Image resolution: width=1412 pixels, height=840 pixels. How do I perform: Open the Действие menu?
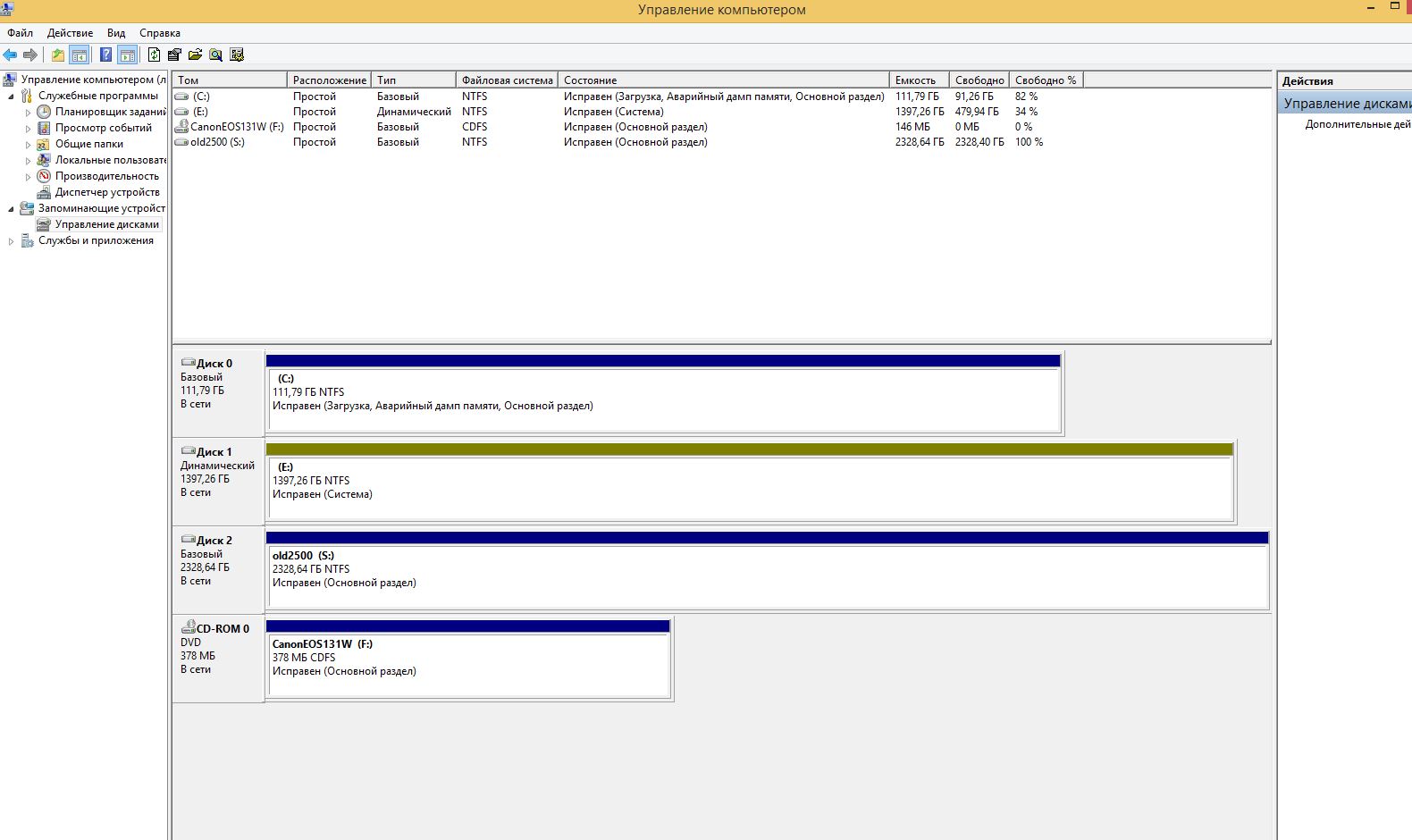(x=70, y=33)
